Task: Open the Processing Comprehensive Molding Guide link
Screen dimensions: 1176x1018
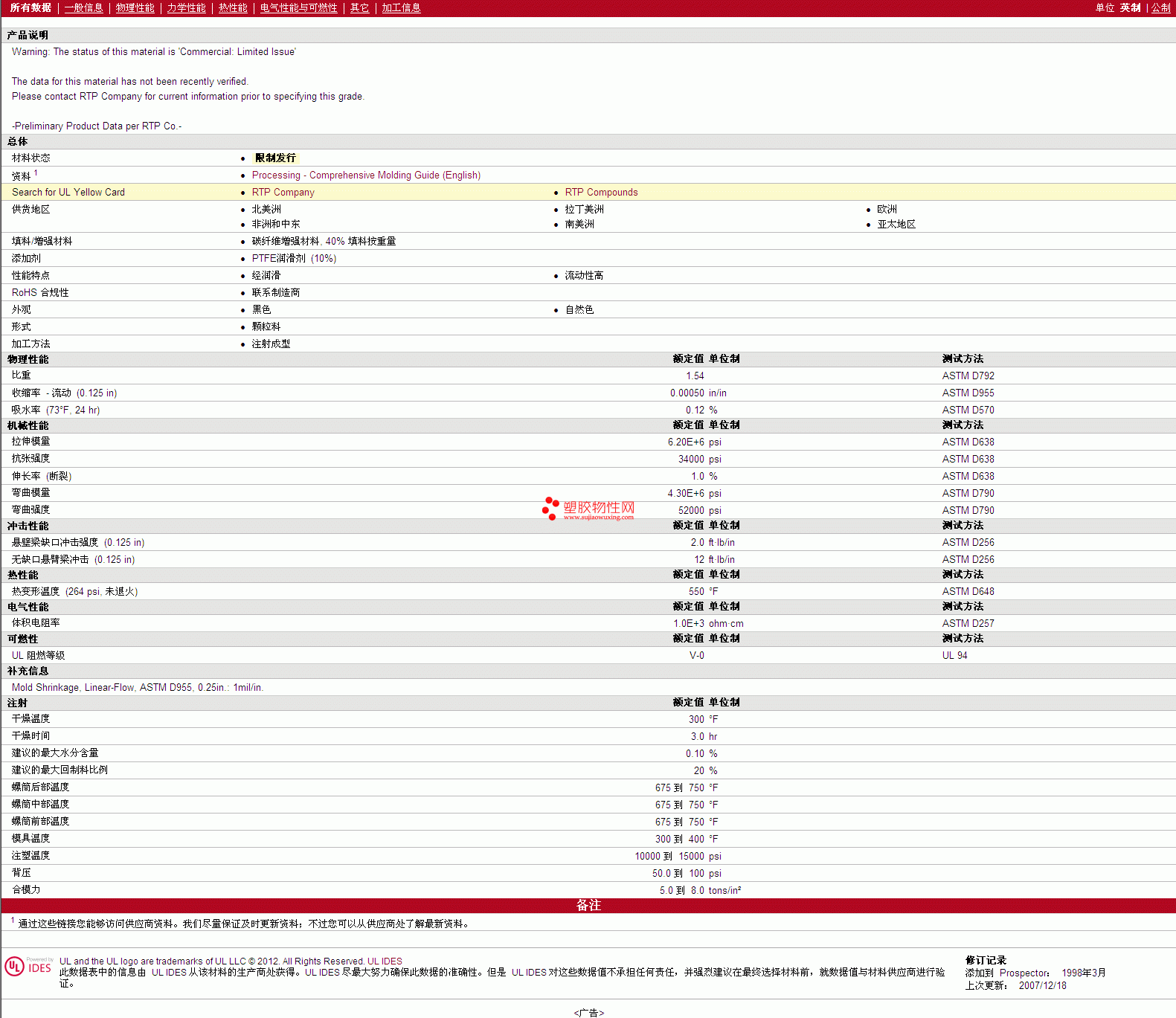Action: pyautogui.click(x=366, y=175)
